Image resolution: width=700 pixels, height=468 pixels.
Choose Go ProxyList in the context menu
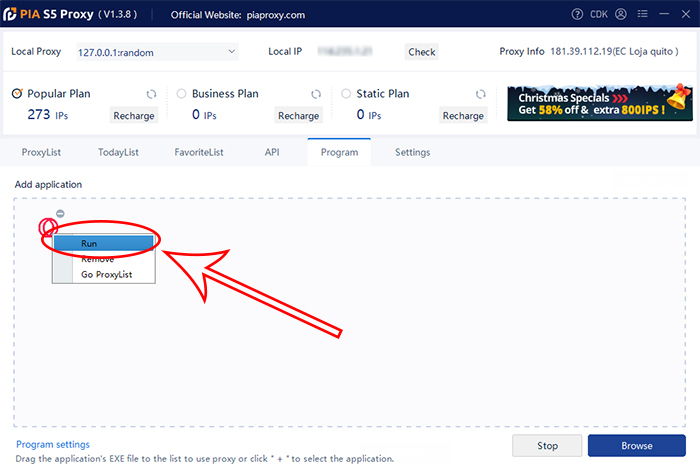click(104, 275)
